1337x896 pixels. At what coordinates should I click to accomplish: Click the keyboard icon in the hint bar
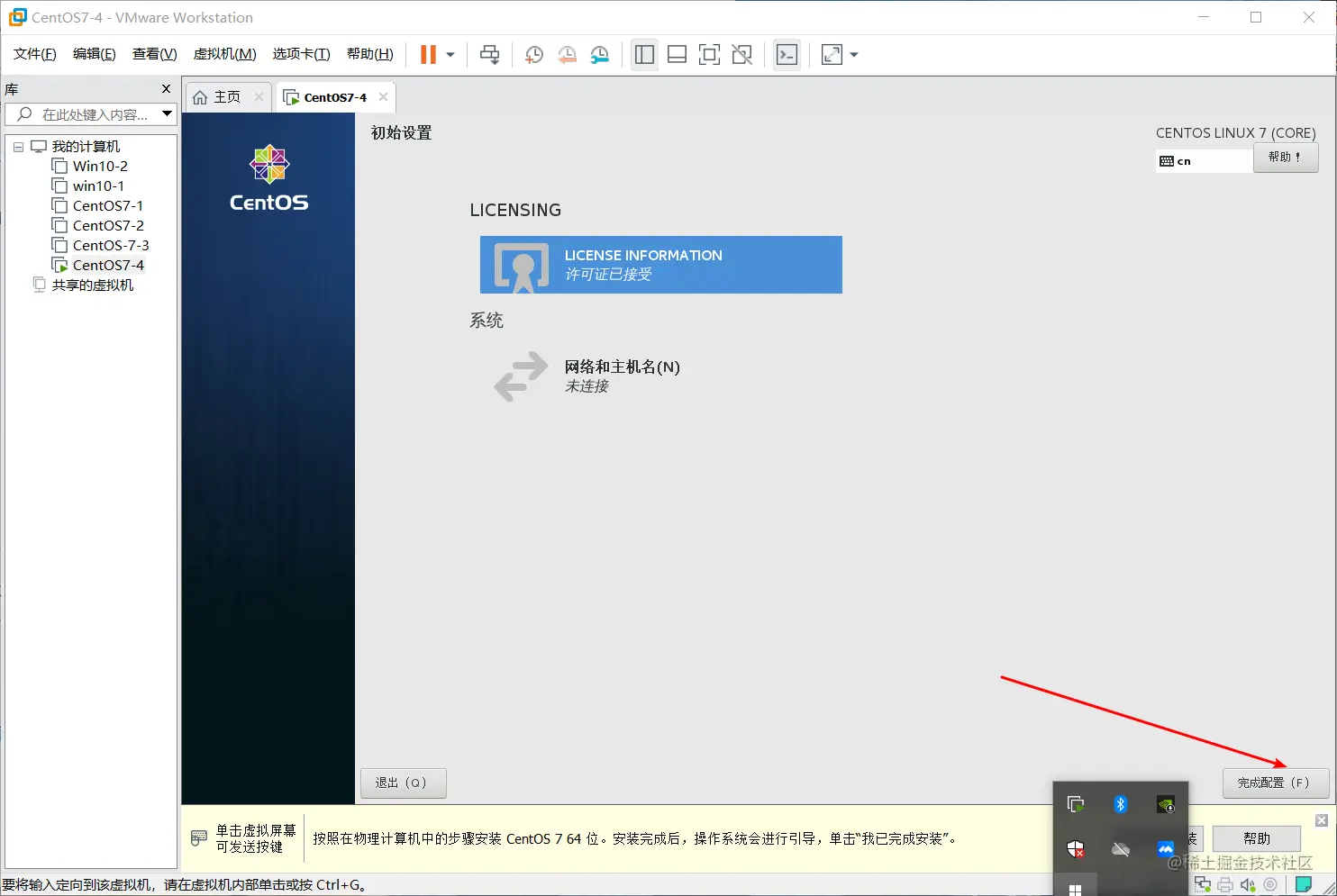199,838
